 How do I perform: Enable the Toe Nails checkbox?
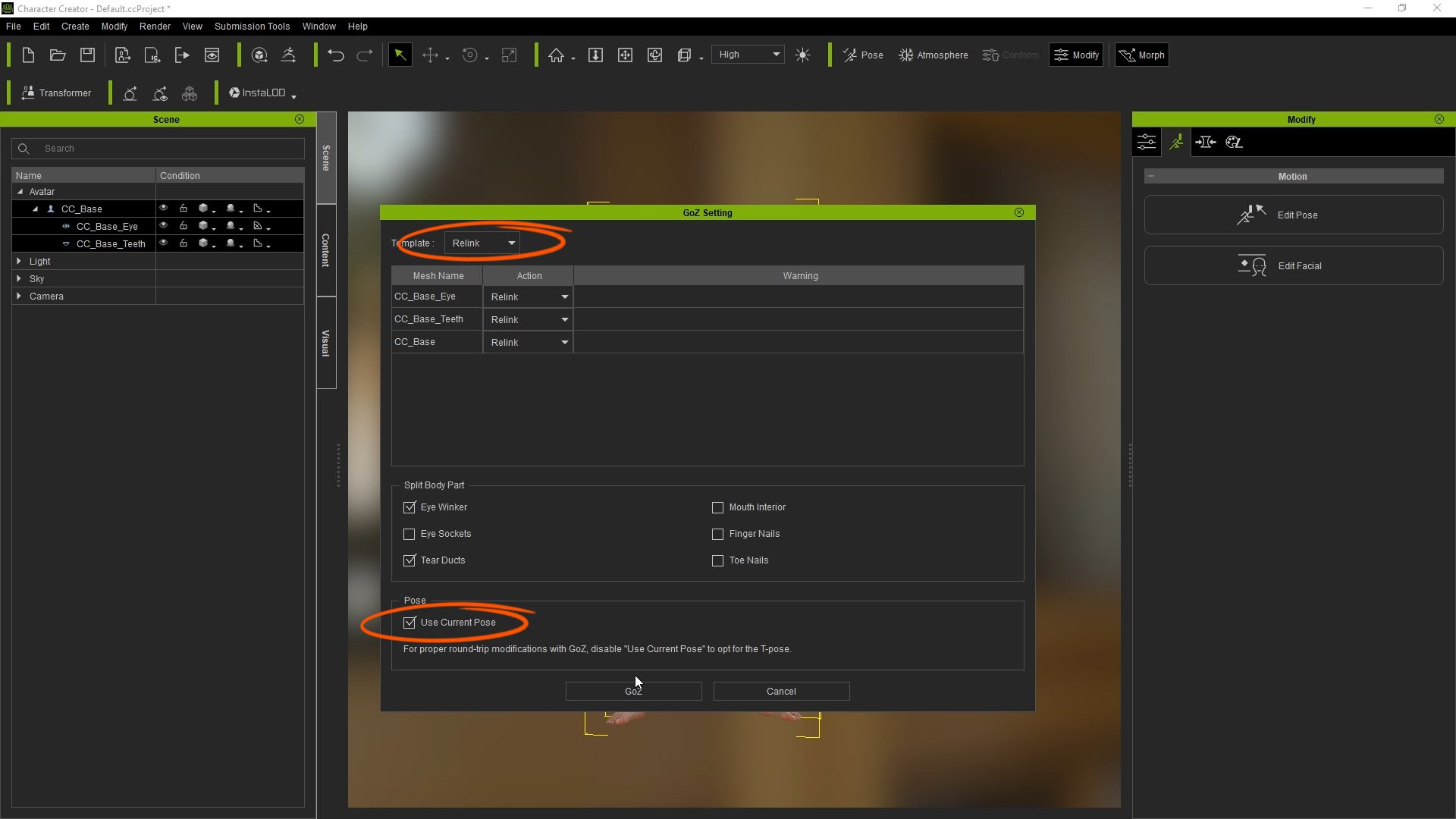tap(717, 560)
